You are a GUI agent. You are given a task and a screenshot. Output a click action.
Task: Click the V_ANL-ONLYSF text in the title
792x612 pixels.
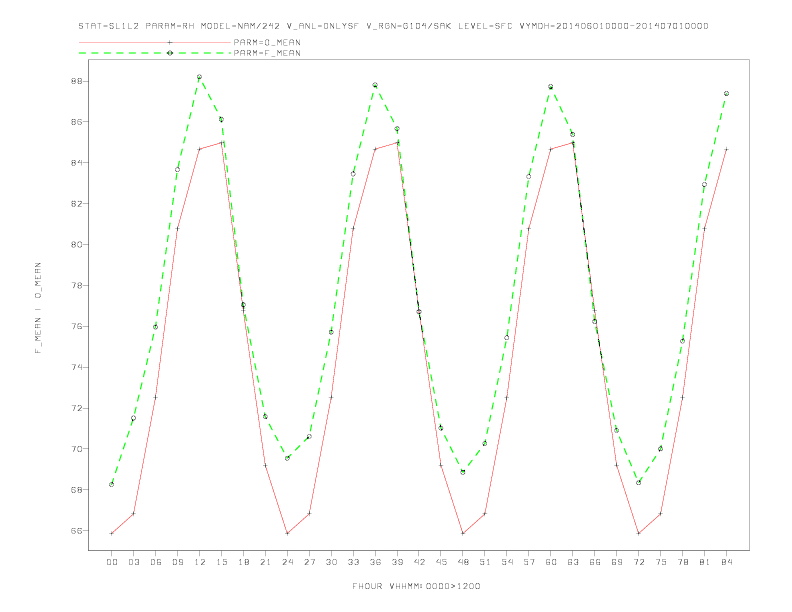click(x=323, y=26)
